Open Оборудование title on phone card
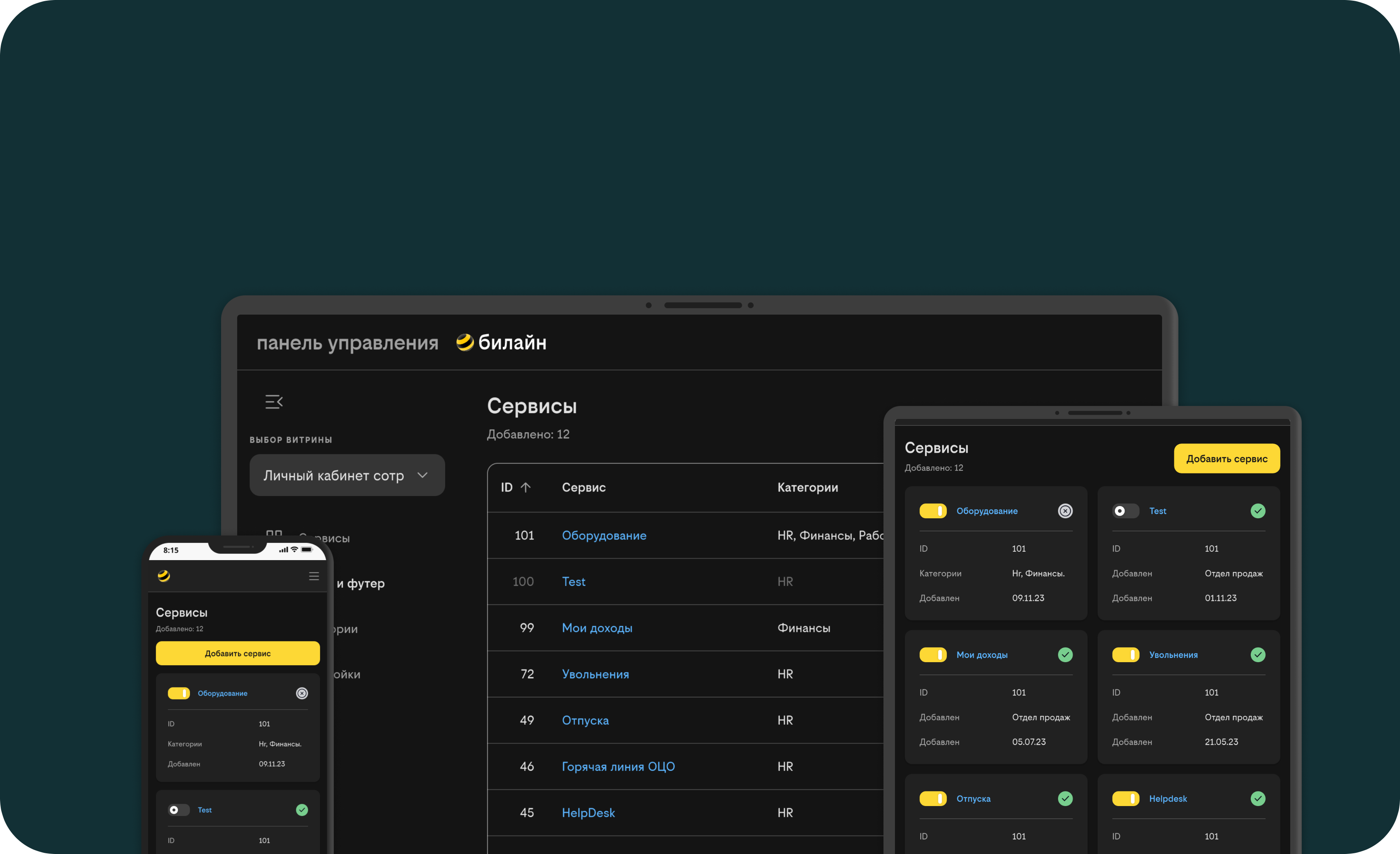This screenshot has width=1400, height=854. [222, 693]
